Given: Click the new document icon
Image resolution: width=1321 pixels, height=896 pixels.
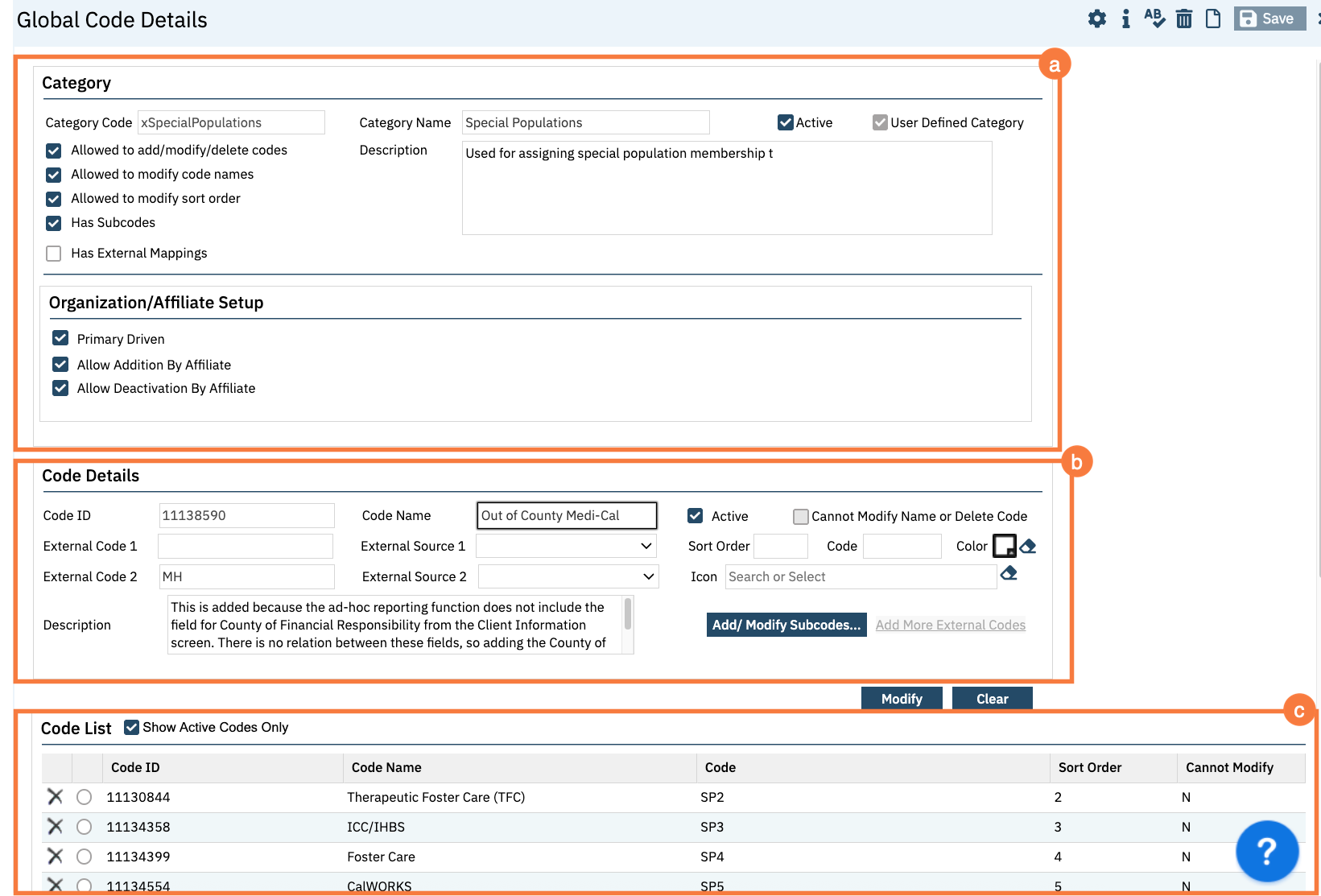Looking at the screenshot, I should 1212,19.
